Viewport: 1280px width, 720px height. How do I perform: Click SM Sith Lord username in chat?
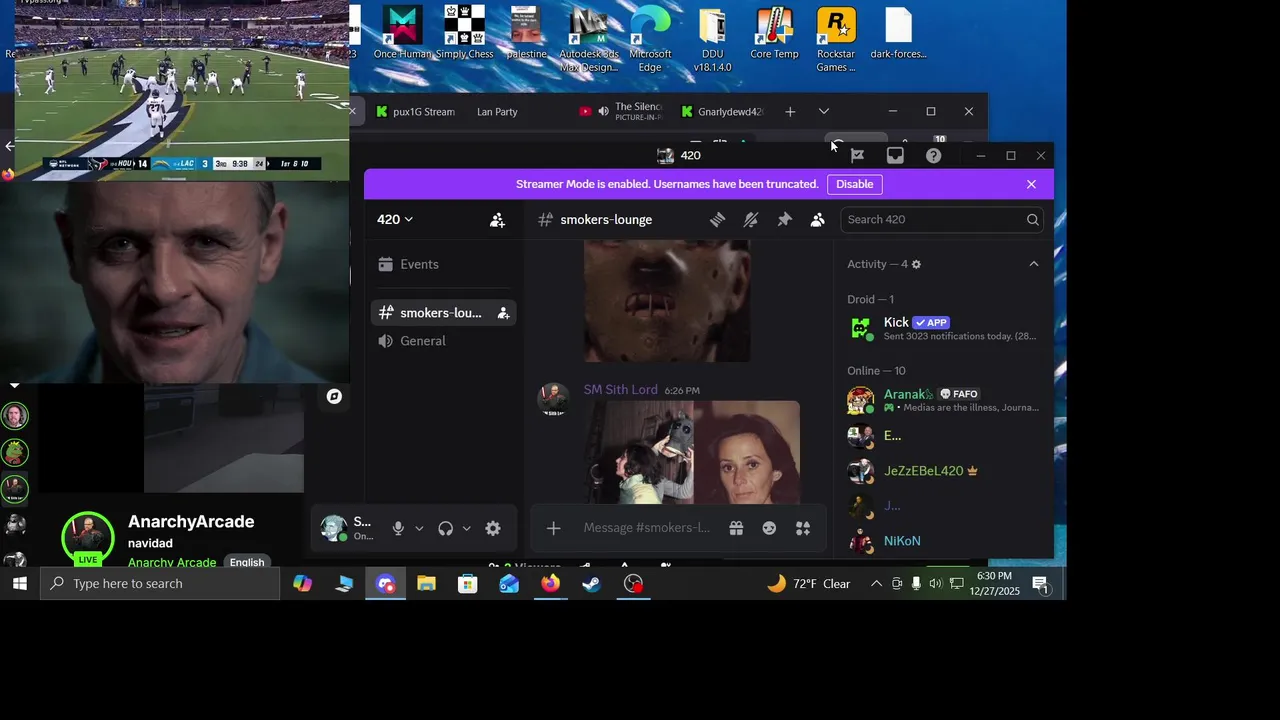coord(620,390)
